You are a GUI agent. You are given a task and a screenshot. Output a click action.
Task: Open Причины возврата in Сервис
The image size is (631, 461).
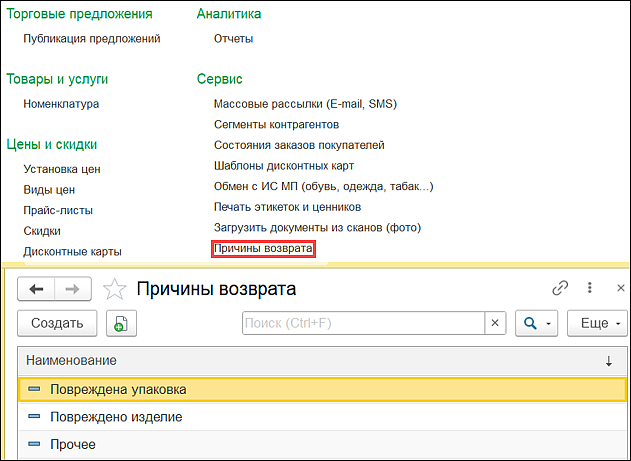pos(263,249)
